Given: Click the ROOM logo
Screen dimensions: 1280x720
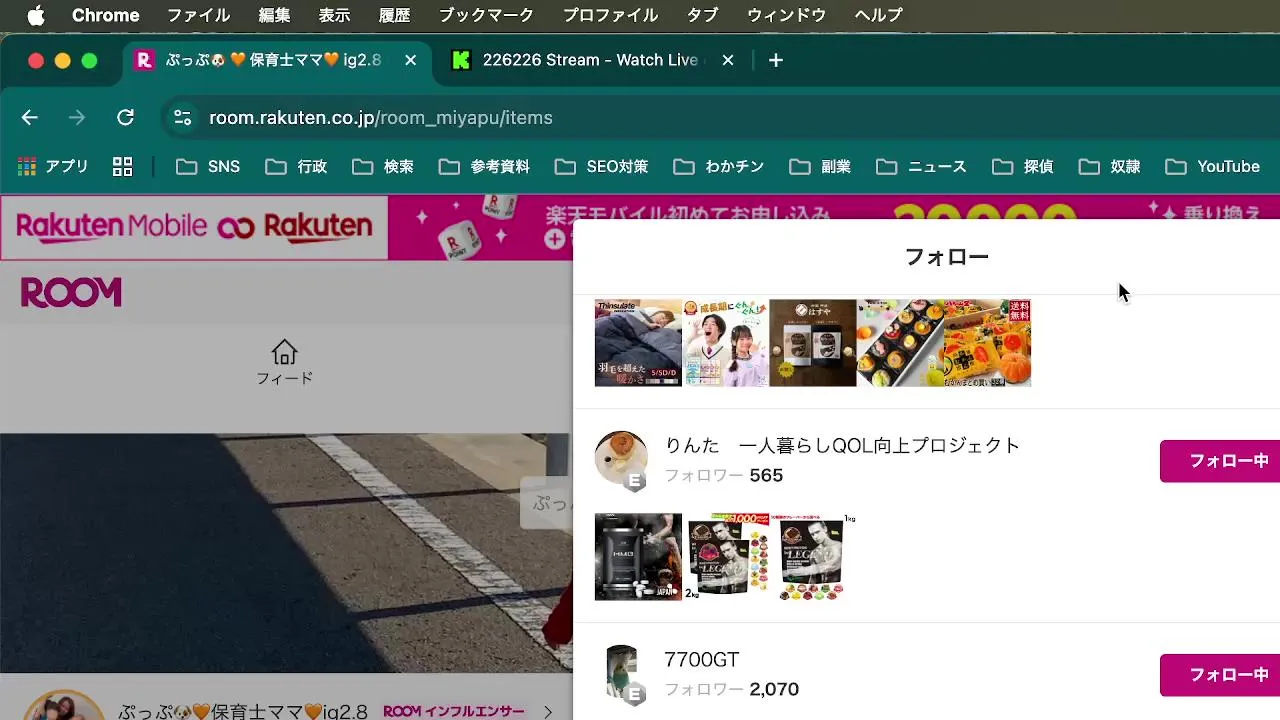Looking at the screenshot, I should coord(71,293).
